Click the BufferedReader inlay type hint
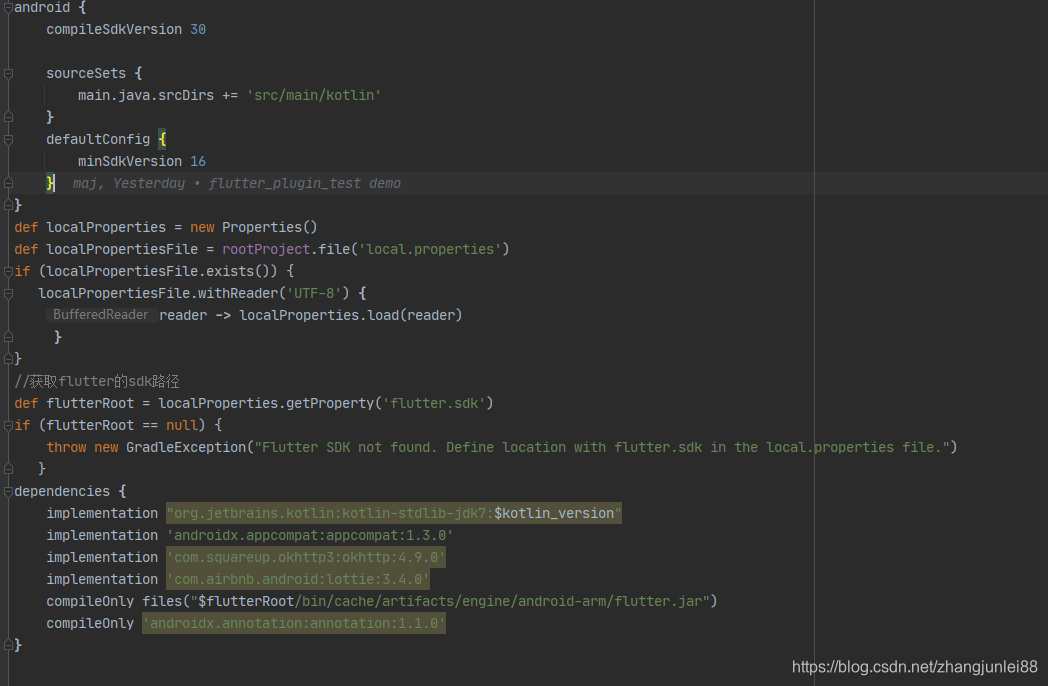The height and width of the screenshot is (686, 1048). click(100, 314)
